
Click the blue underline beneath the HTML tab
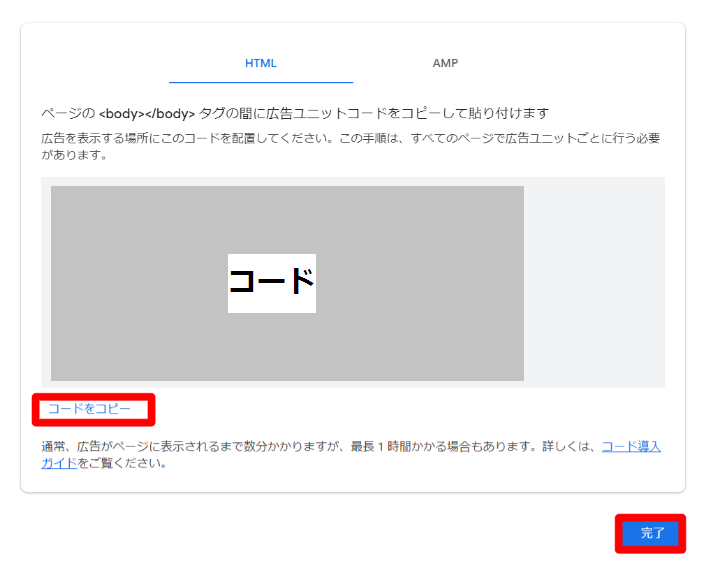(261, 81)
